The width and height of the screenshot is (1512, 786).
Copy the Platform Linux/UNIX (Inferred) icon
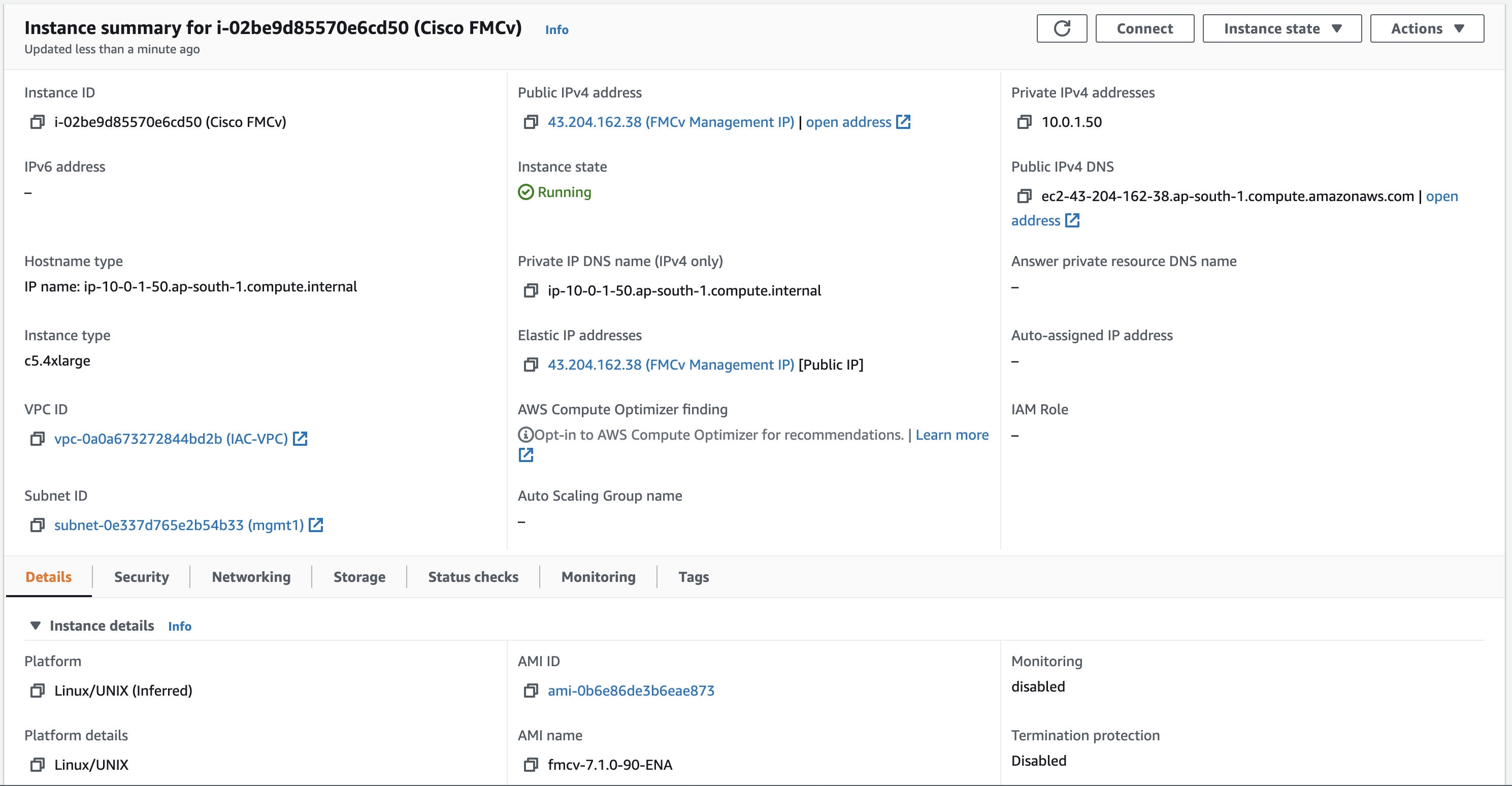pyautogui.click(x=38, y=691)
